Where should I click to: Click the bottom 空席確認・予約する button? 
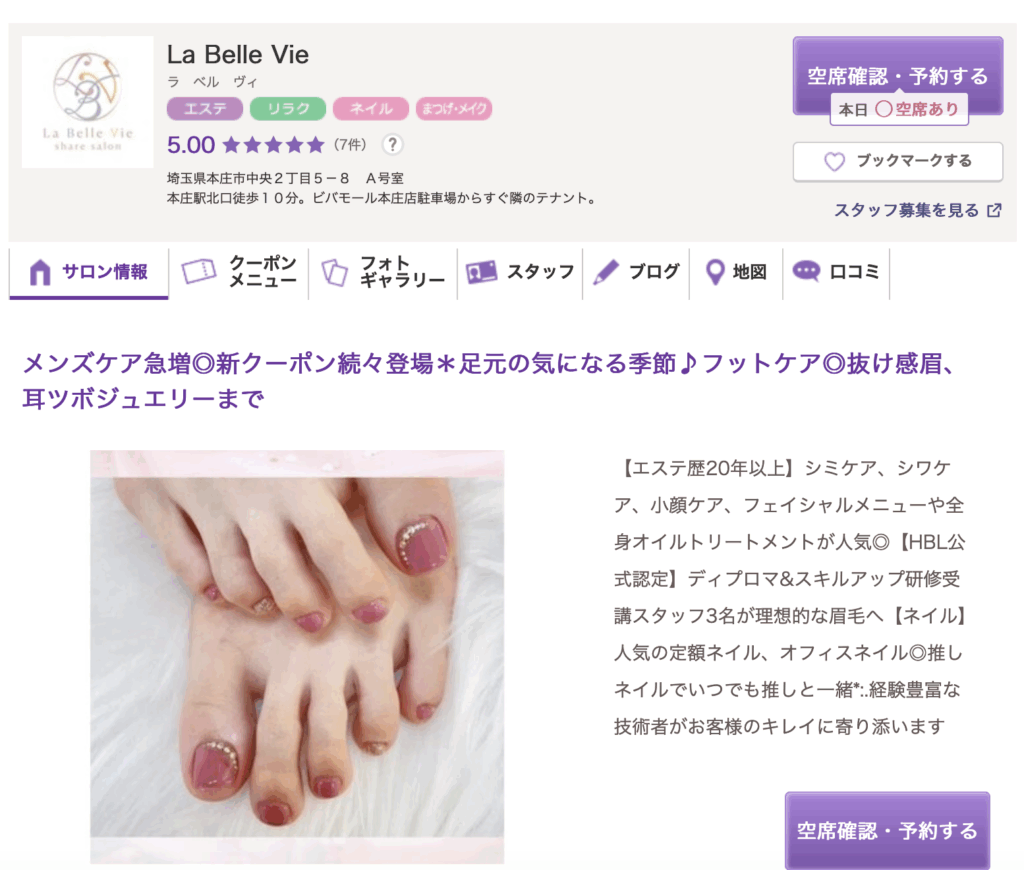(887, 831)
